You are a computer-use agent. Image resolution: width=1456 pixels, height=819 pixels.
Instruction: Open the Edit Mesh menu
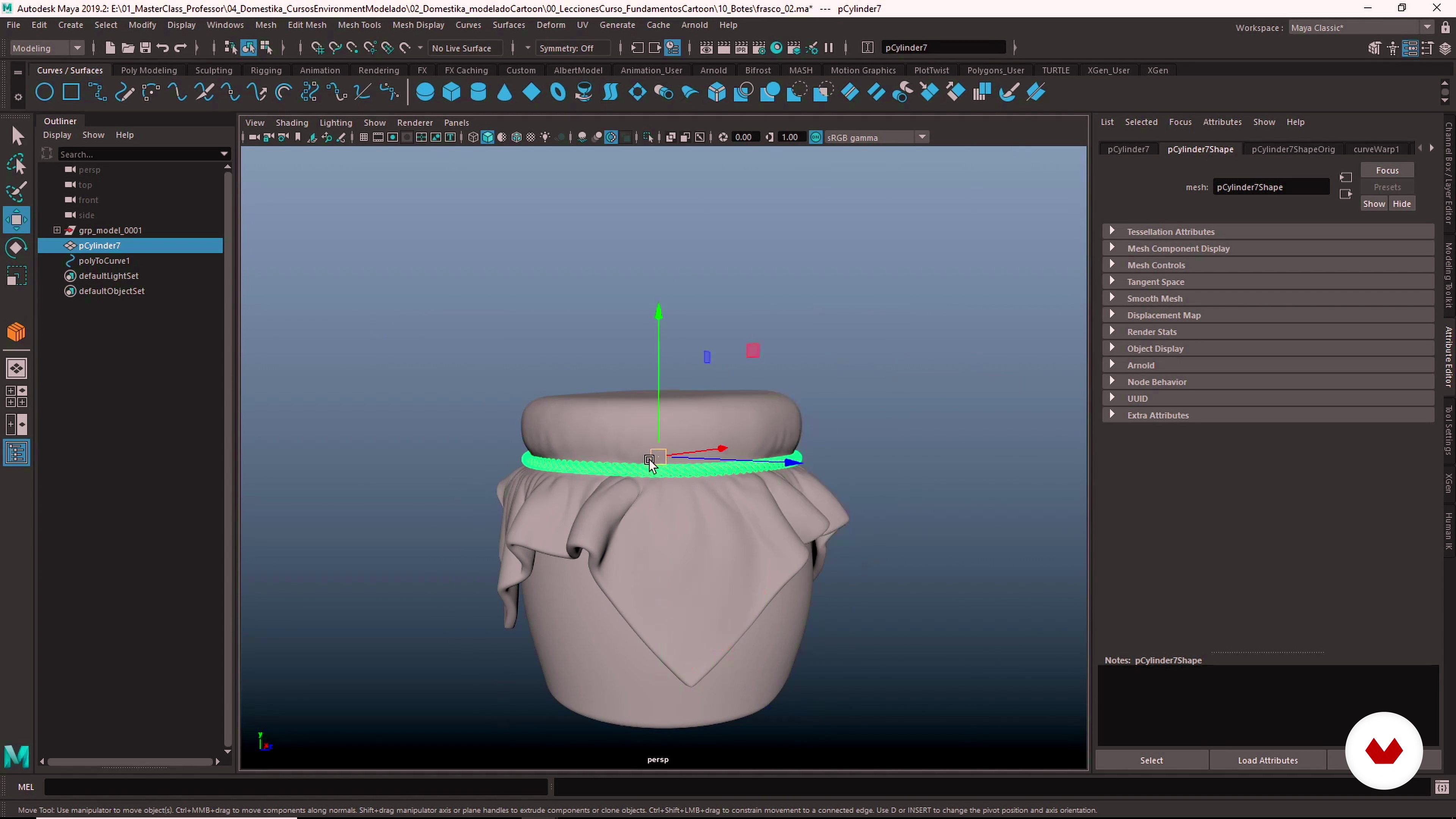307,25
